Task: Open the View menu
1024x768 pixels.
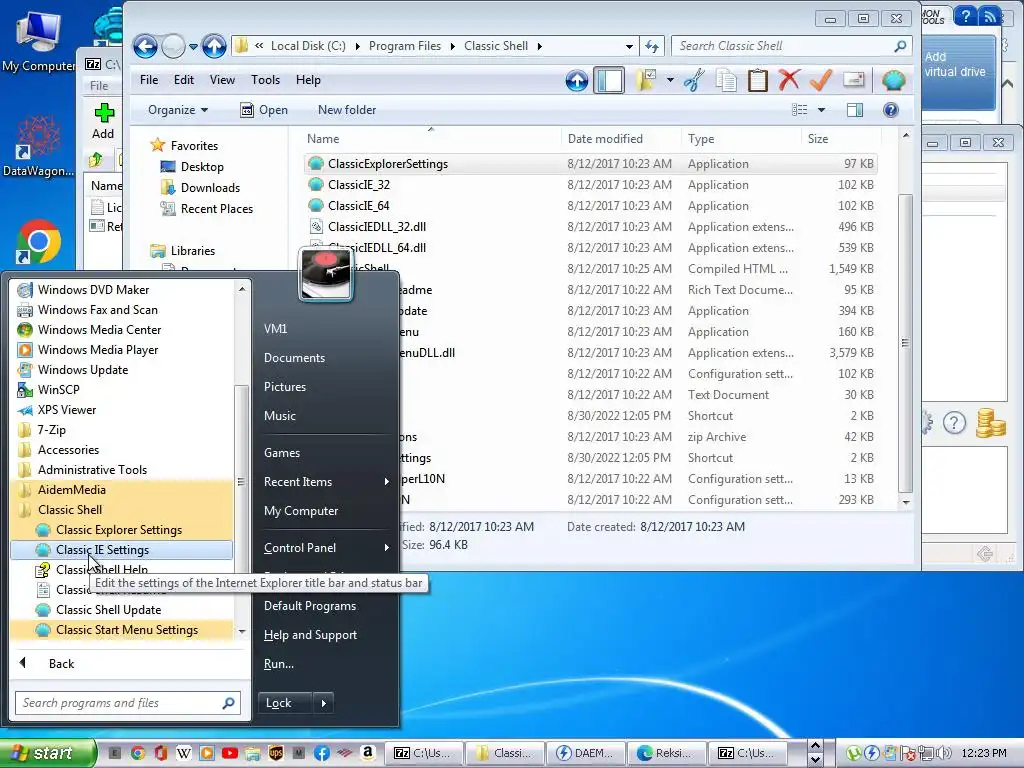Action: [x=222, y=80]
